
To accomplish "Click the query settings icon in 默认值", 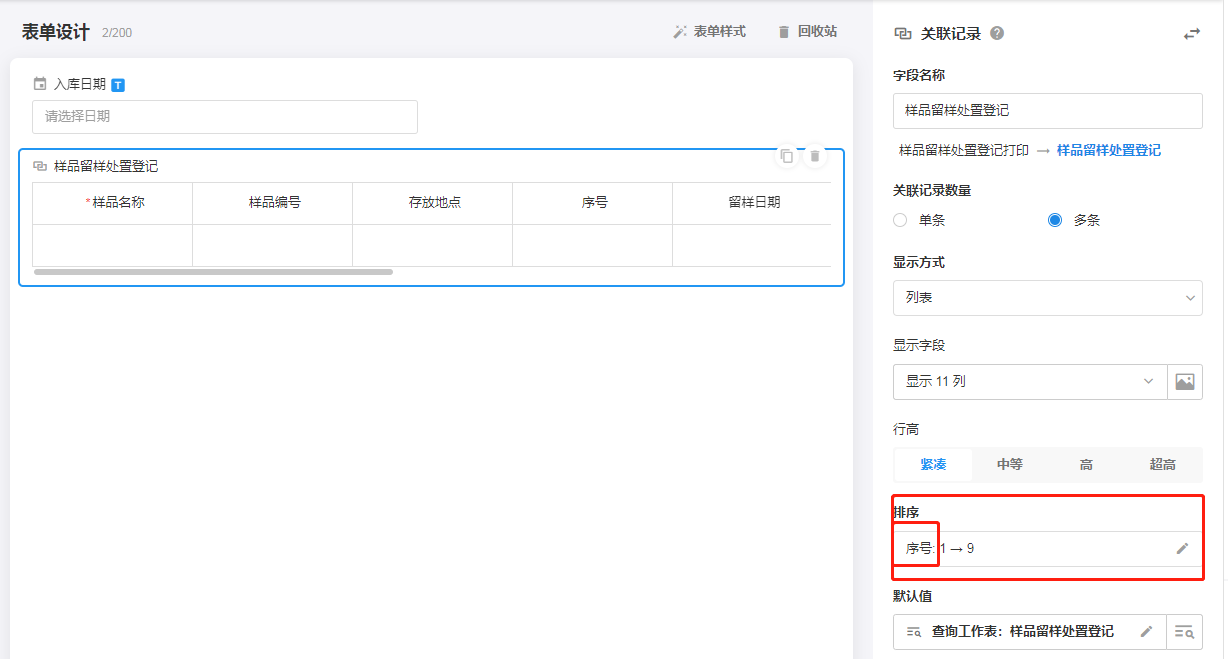I will tap(1185, 631).
